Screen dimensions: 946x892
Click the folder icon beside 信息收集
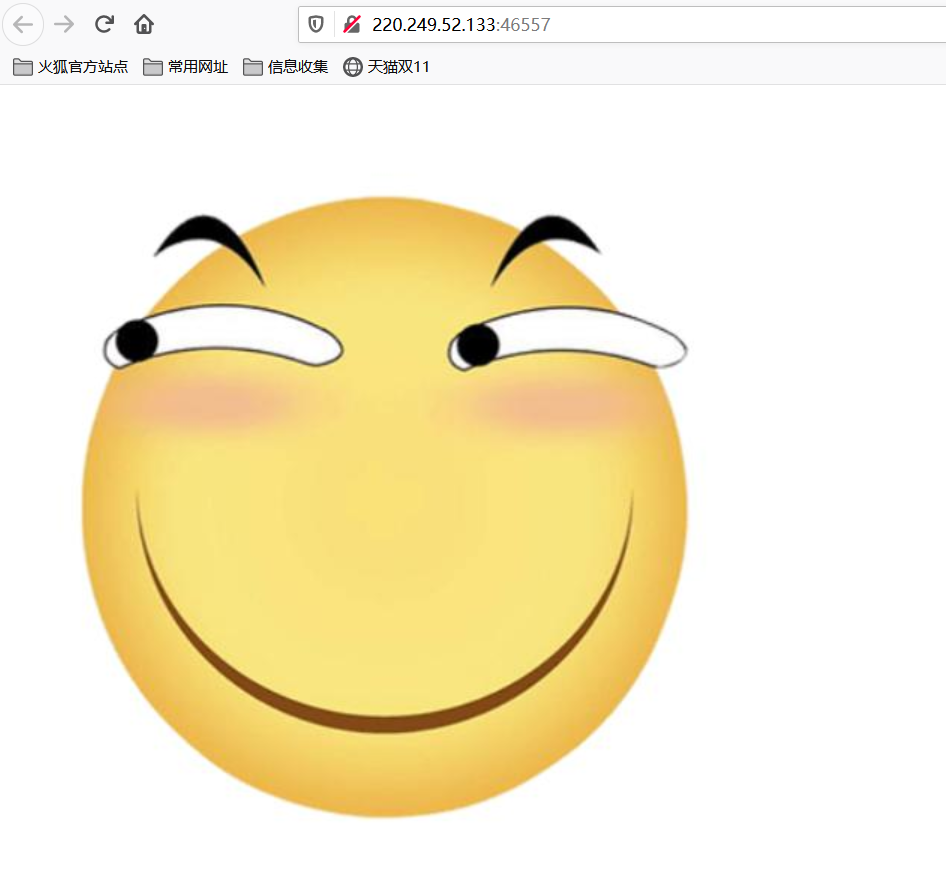[x=252, y=67]
